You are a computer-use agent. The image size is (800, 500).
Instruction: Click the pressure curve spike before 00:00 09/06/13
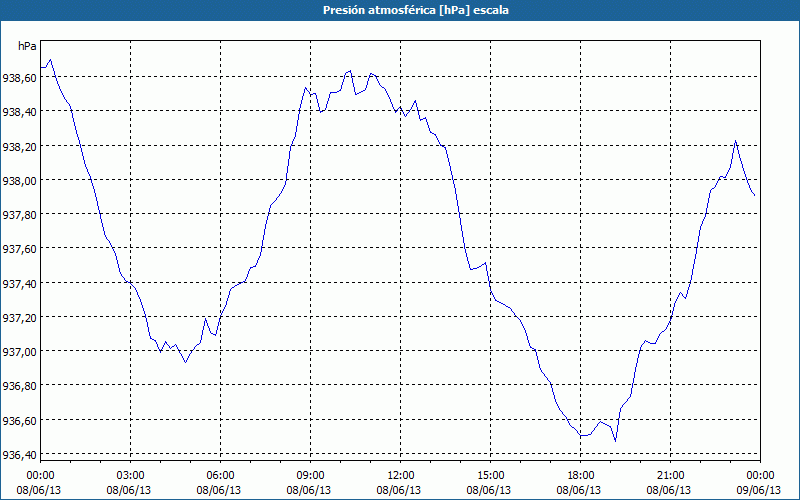(x=735, y=141)
